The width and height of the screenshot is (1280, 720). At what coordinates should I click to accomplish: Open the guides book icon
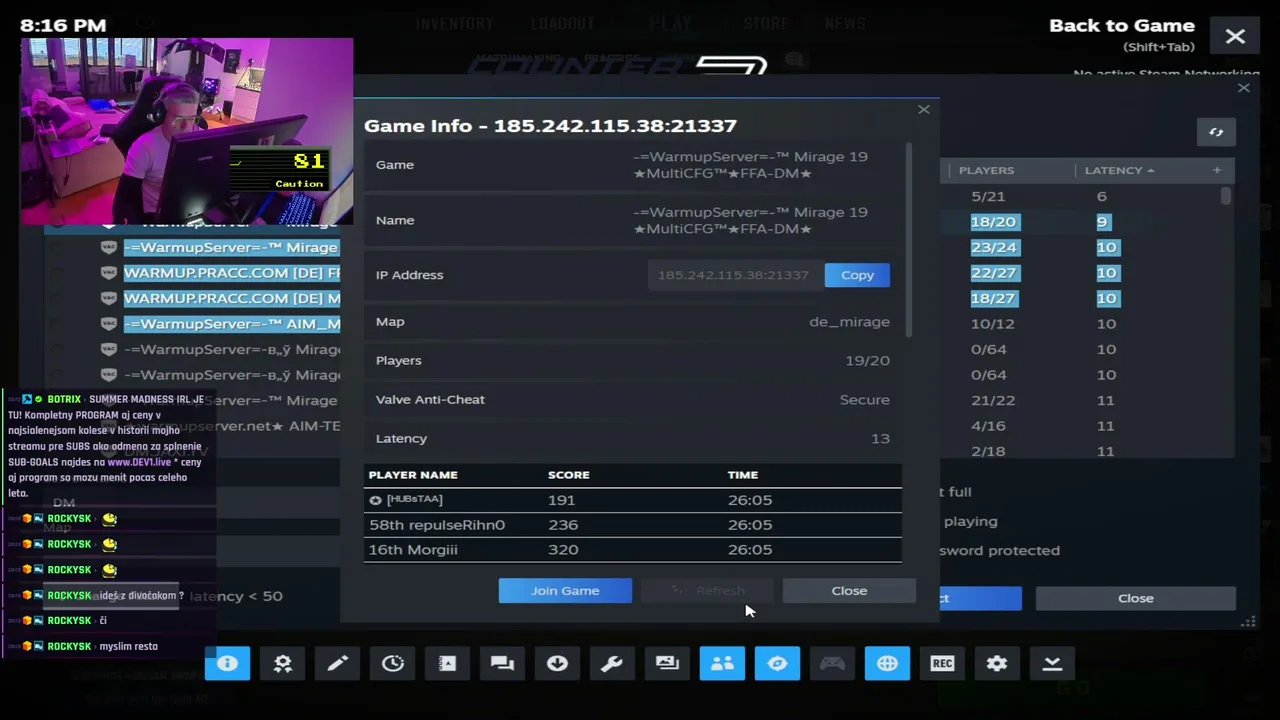[x=447, y=663]
